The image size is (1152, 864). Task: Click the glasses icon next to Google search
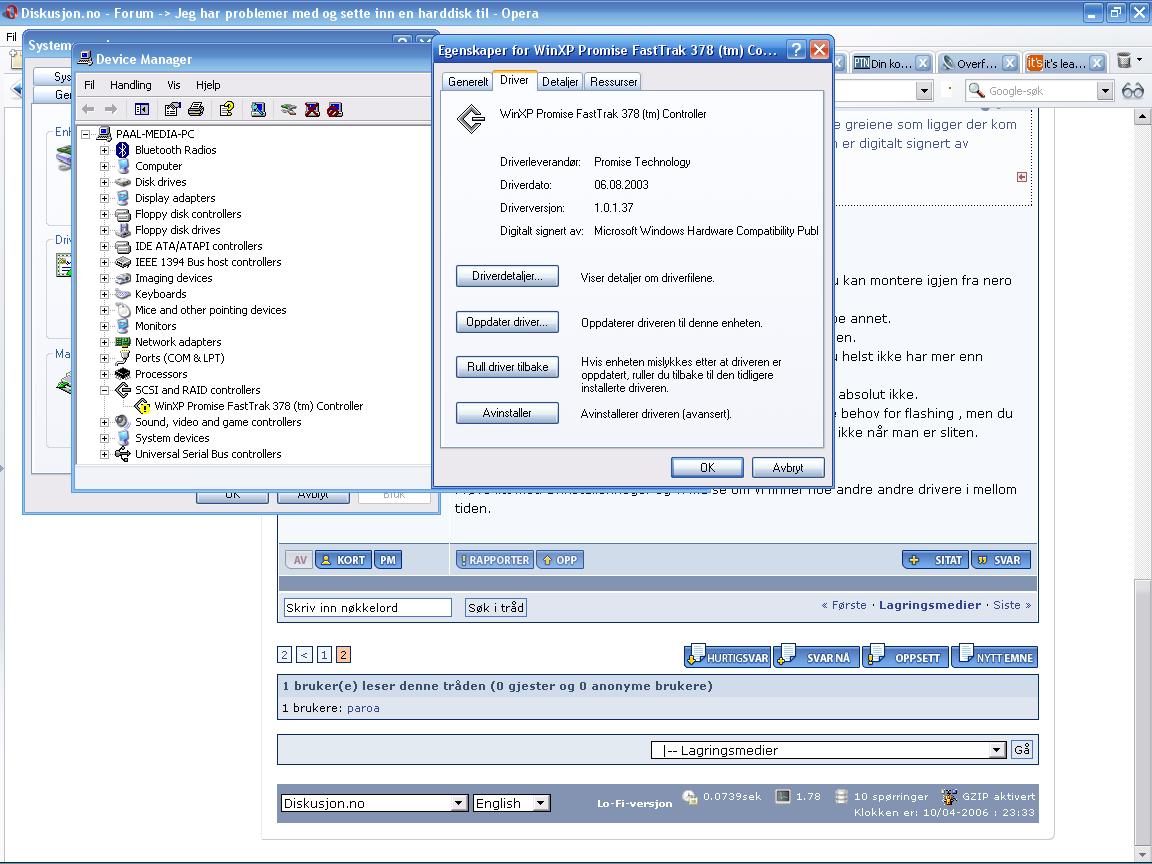(x=1133, y=90)
